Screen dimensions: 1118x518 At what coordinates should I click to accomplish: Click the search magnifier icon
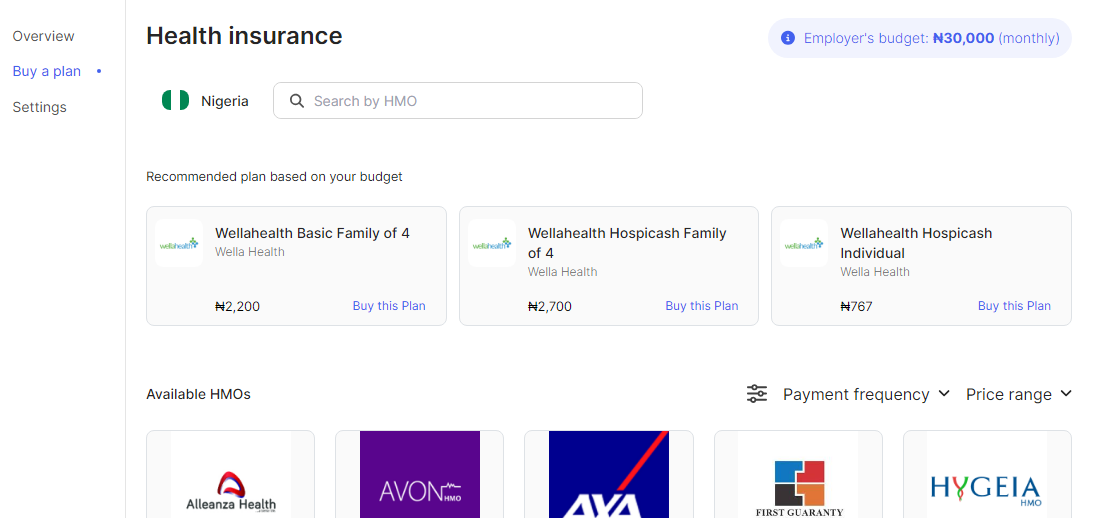296,101
